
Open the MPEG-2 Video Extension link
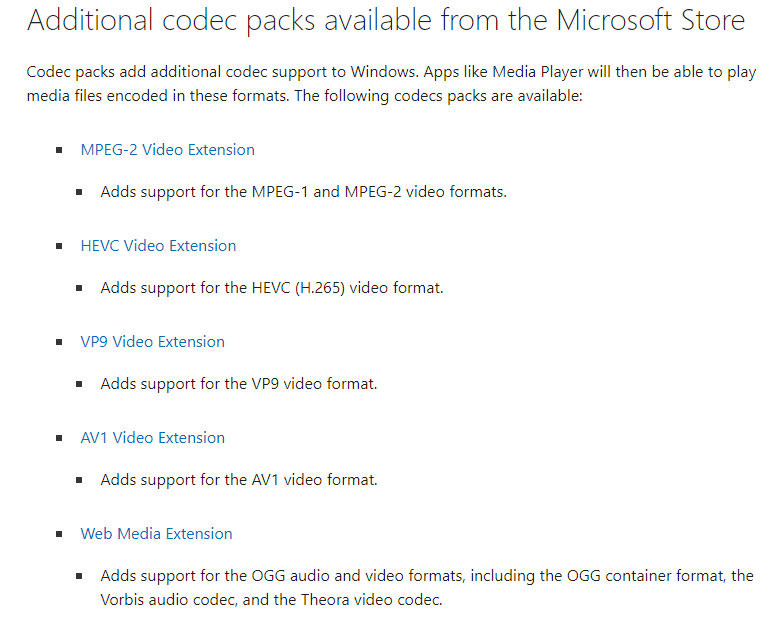pos(168,150)
